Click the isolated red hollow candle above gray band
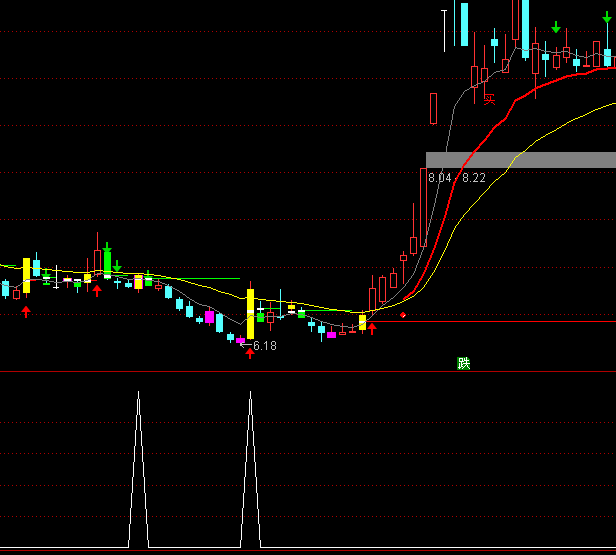This screenshot has width=616, height=555. (434, 108)
